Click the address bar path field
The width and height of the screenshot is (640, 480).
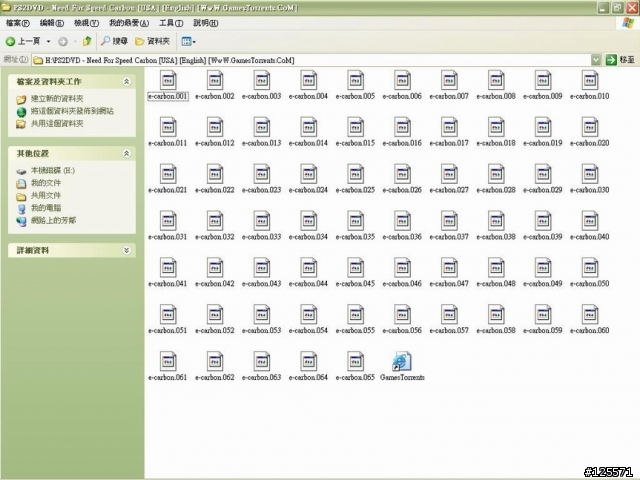[311, 60]
